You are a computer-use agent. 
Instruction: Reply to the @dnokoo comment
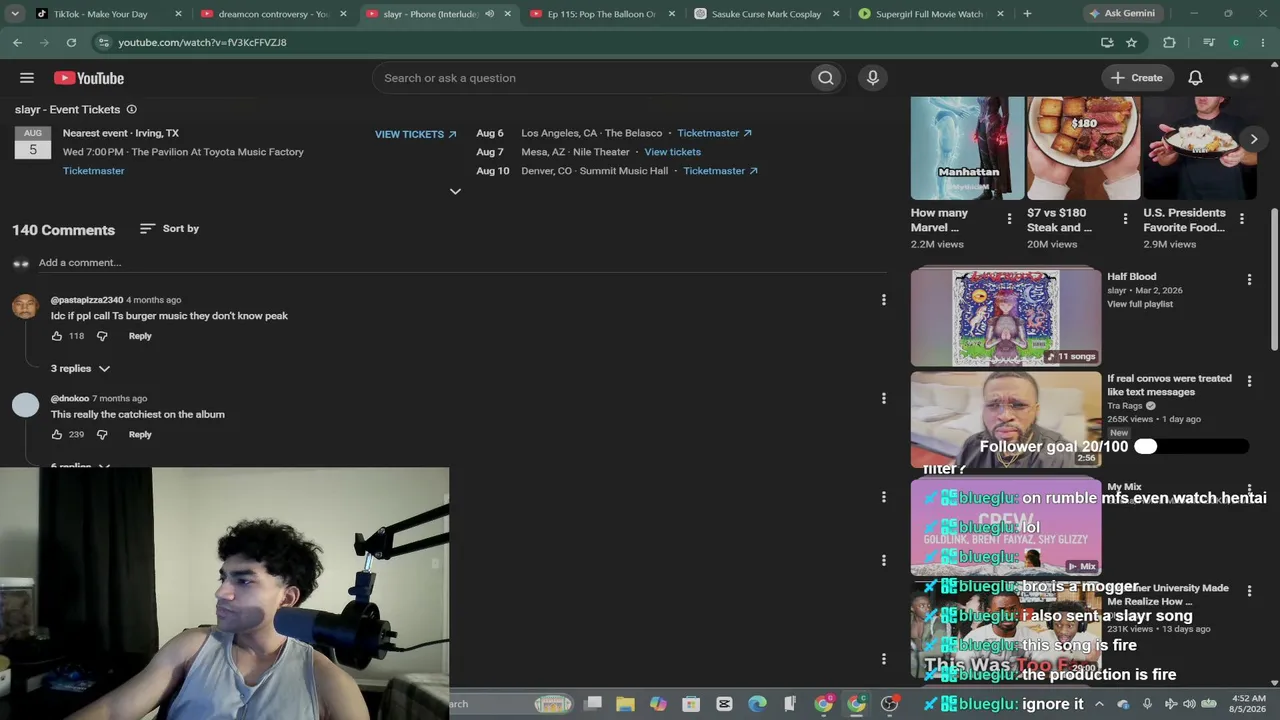pos(140,434)
